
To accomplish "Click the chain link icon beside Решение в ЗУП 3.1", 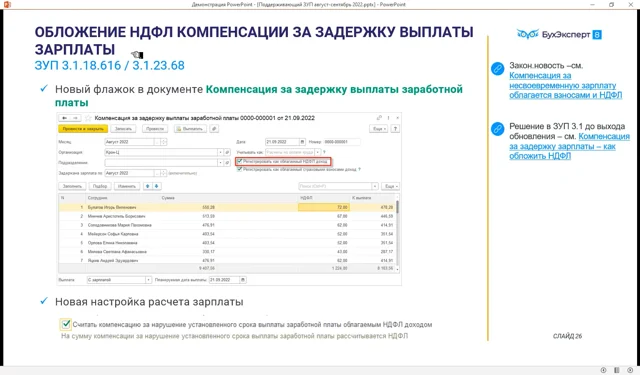I will point(497,129).
